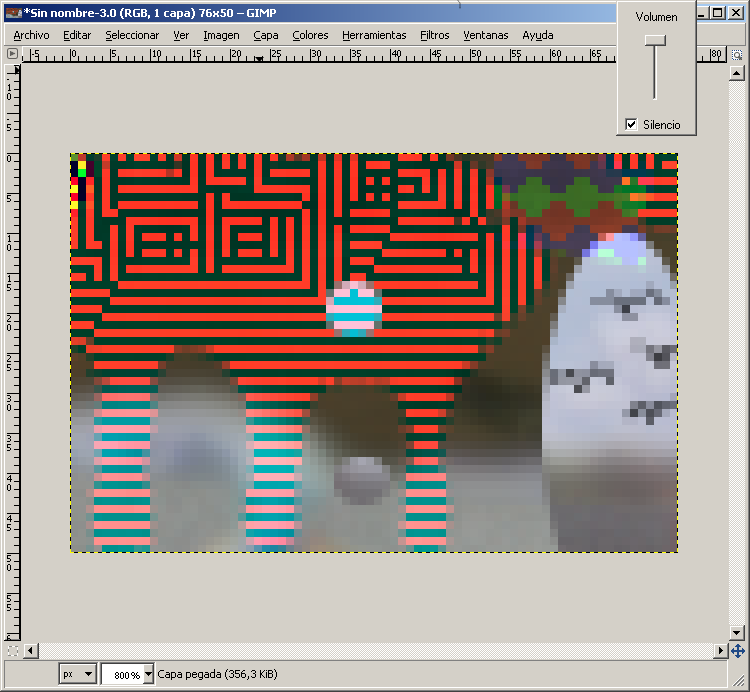Open the Capa menu
Image resolution: width=750 pixels, height=692 pixels.
click(x=266, y=35)
